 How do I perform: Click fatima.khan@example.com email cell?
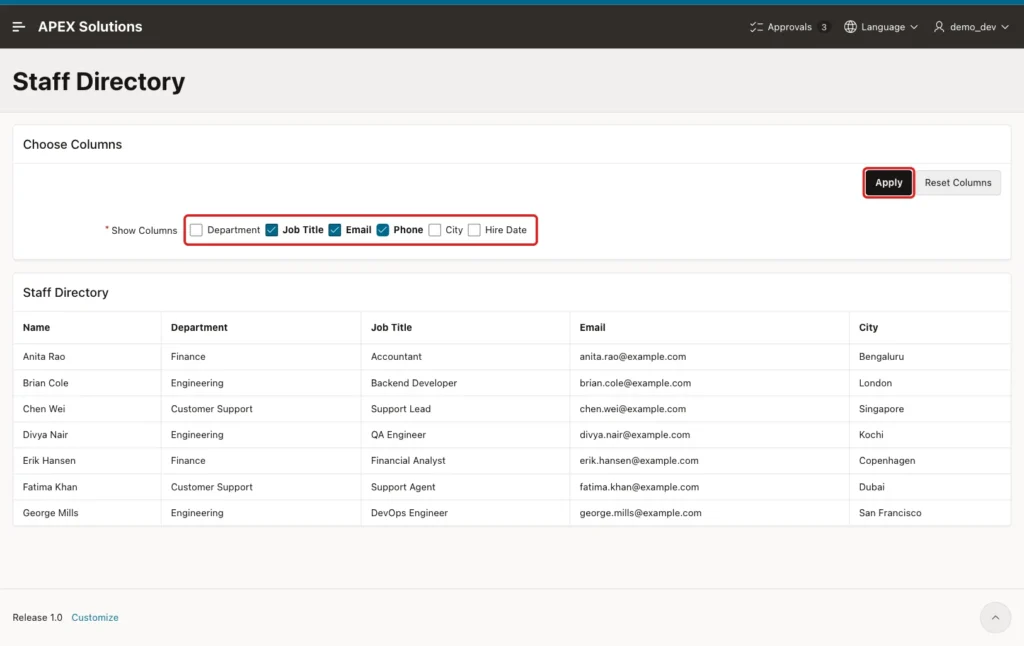click(709, 487)
